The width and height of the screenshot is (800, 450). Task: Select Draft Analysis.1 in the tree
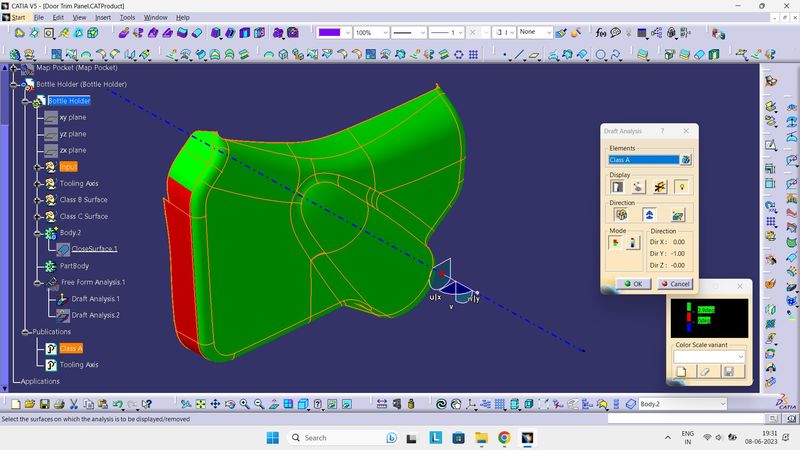95,299
